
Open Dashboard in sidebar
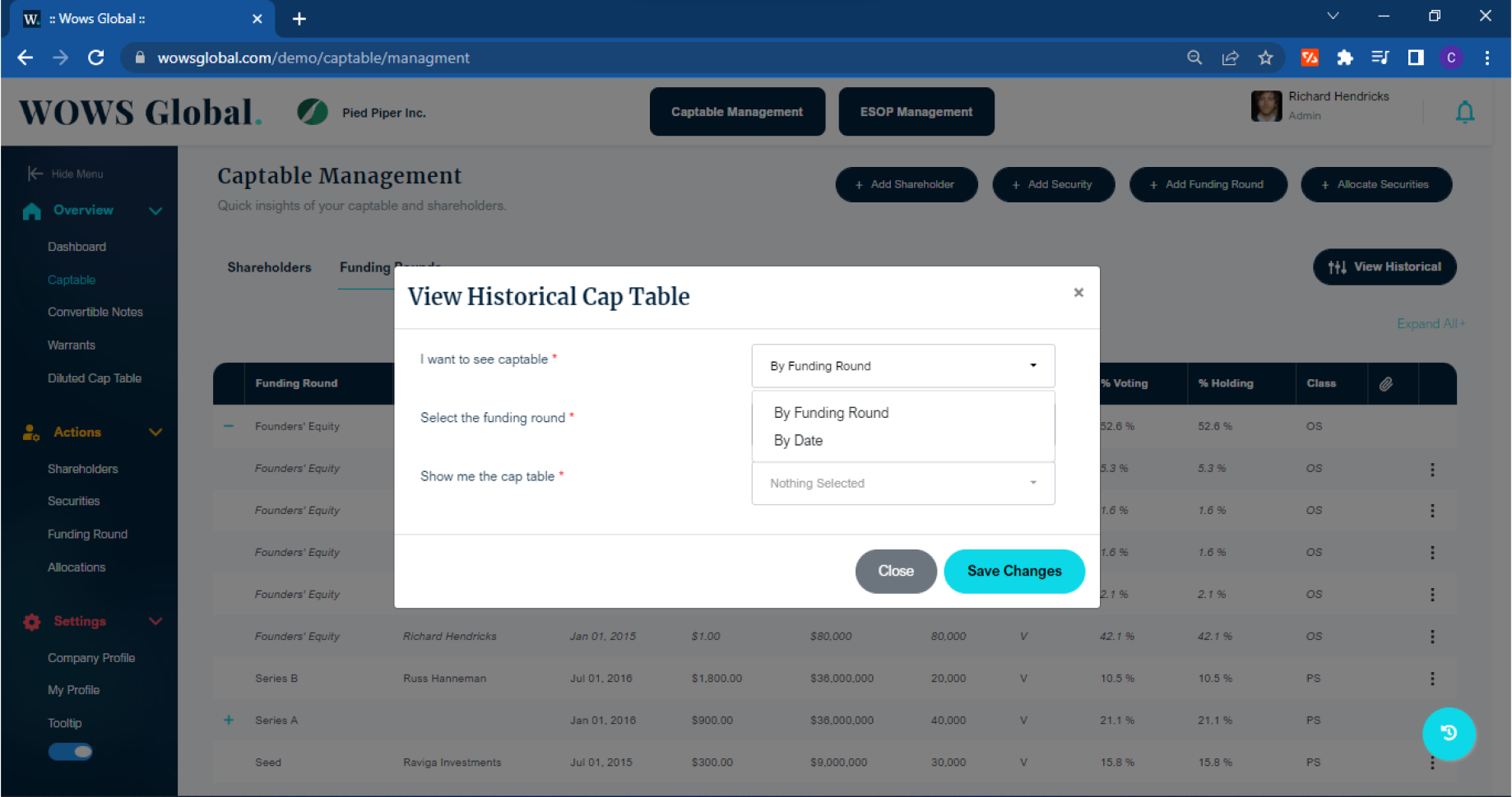click(77, 247)
